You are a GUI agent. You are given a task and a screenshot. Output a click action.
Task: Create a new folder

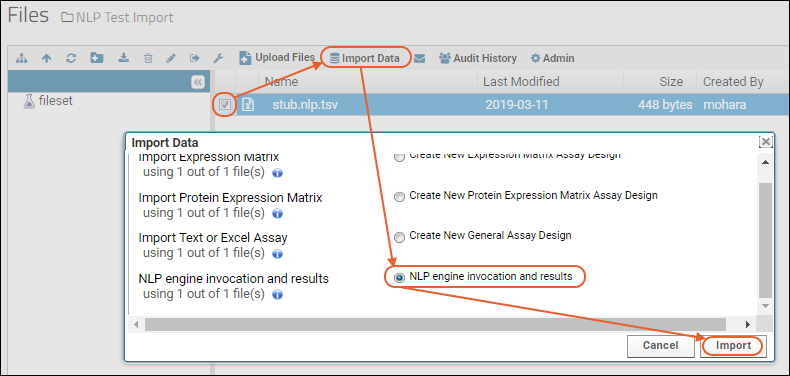coord(97,58)
